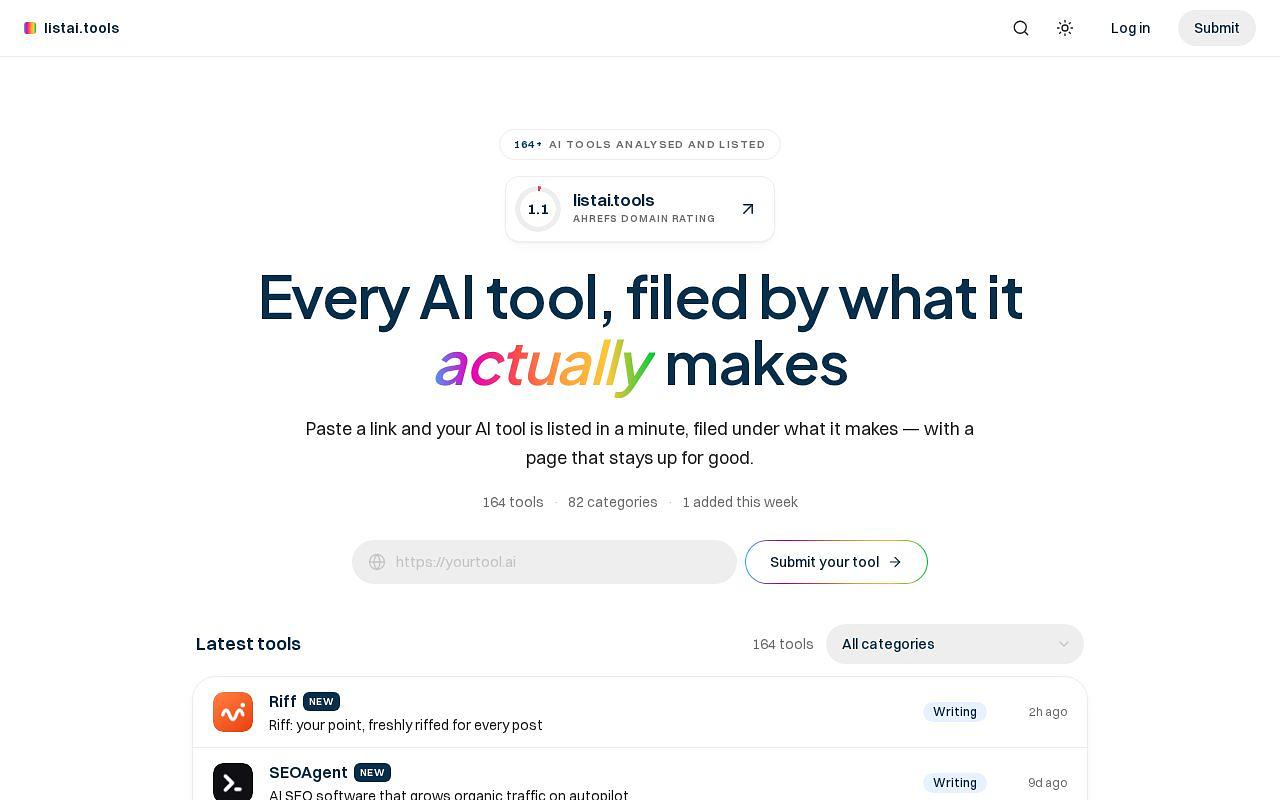The width and height of the screenshot is (1280, 800).
Task: Click the 2h ago timestamp
Action: [x=1048, y=712]
